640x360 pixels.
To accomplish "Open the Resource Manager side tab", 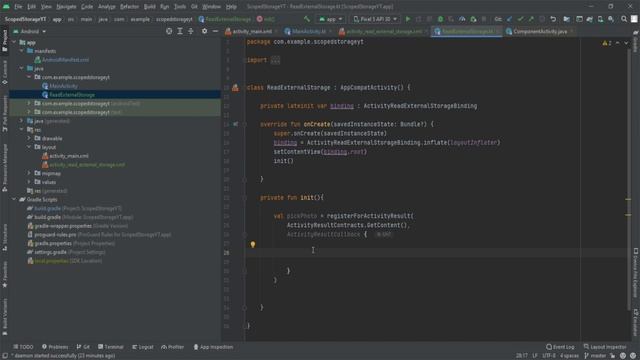I will [4, 167].
